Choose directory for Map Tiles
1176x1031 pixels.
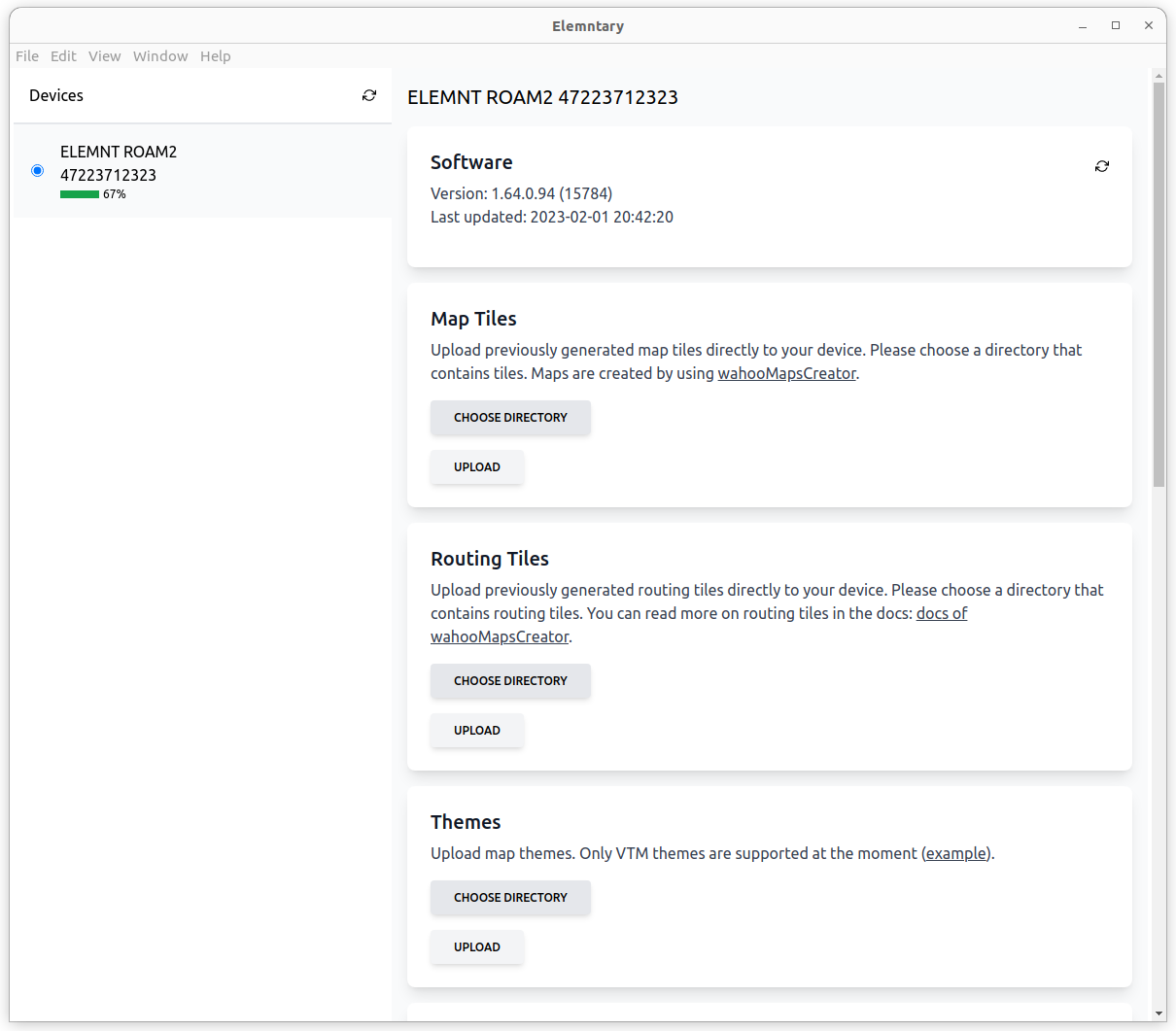(510, 418)
